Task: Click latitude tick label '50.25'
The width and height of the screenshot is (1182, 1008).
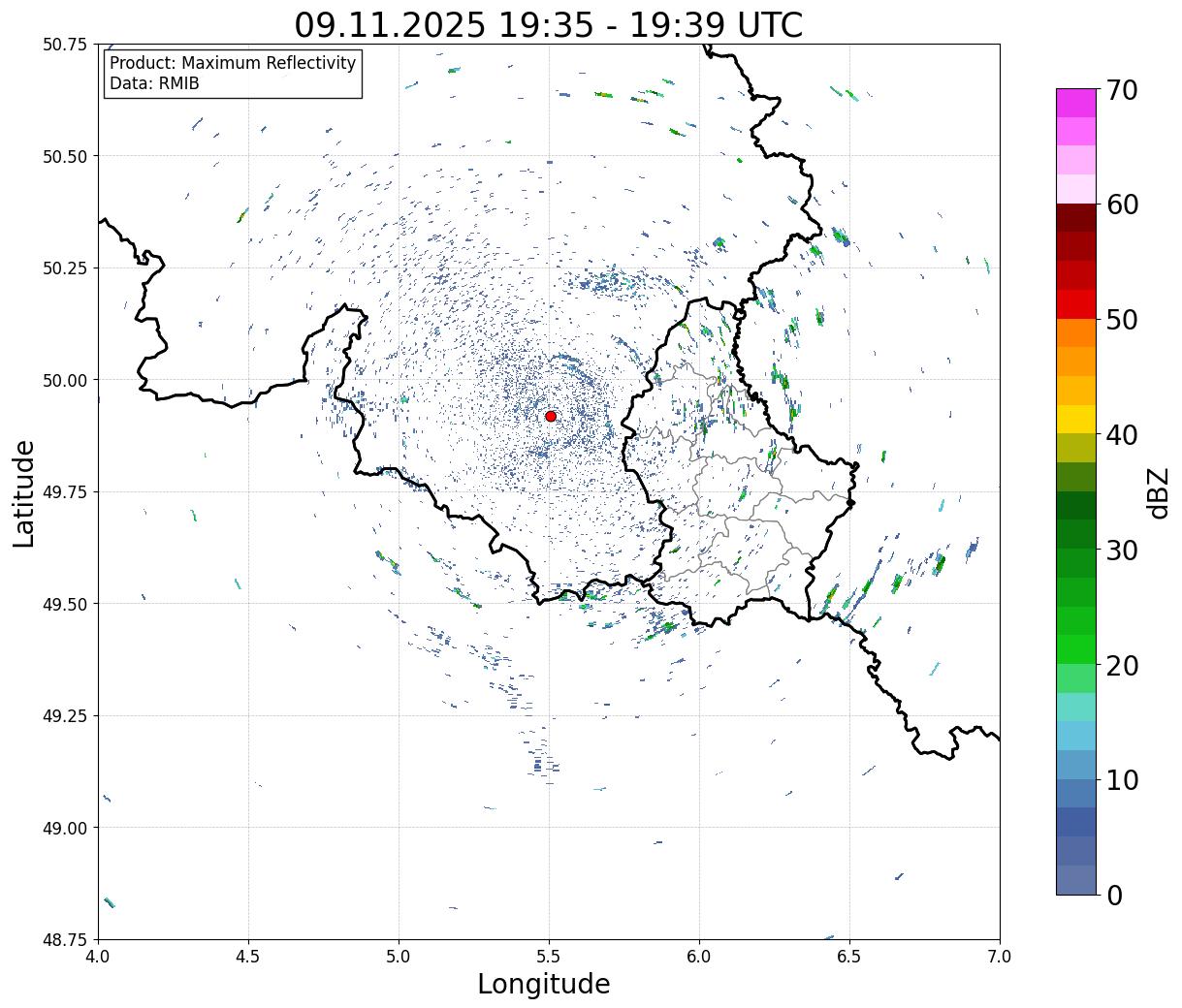Action: [x=64, y=268]
